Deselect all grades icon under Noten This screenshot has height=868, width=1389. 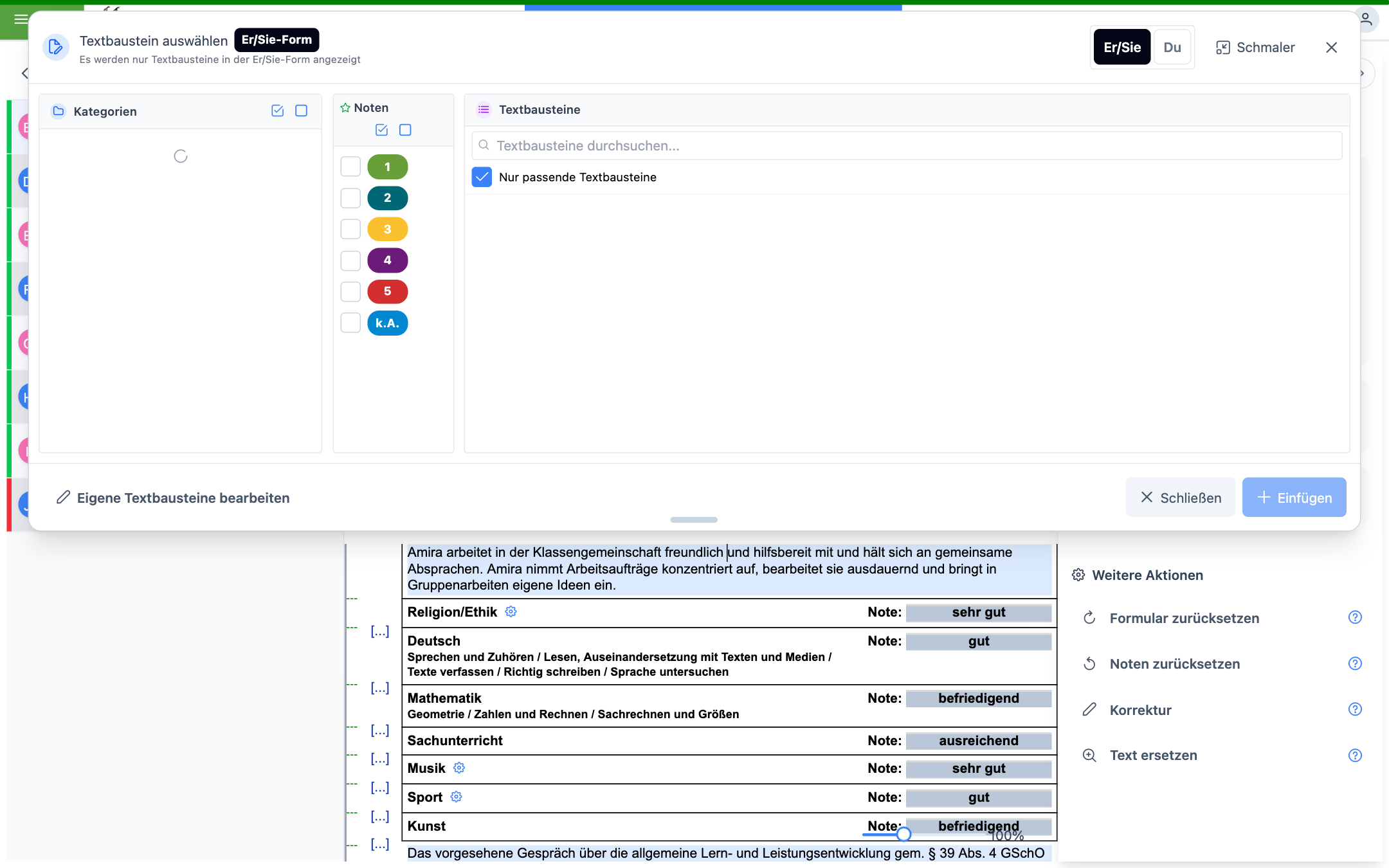point(405,130)
